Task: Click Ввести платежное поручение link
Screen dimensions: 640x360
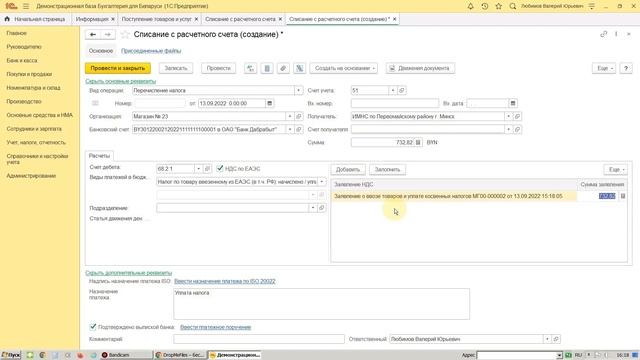Action: [216, 327]
